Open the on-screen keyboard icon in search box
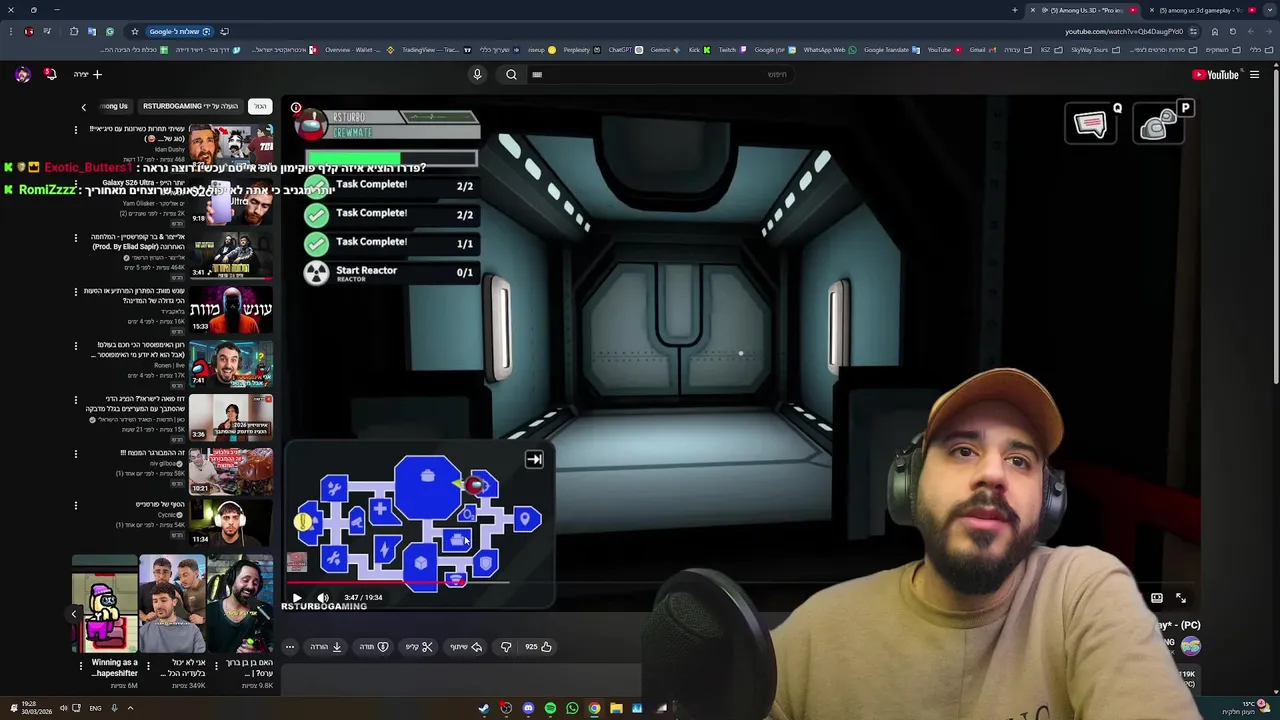This screenshot has width=1280, height=720. pyautogui.click(x=537, y=74)
